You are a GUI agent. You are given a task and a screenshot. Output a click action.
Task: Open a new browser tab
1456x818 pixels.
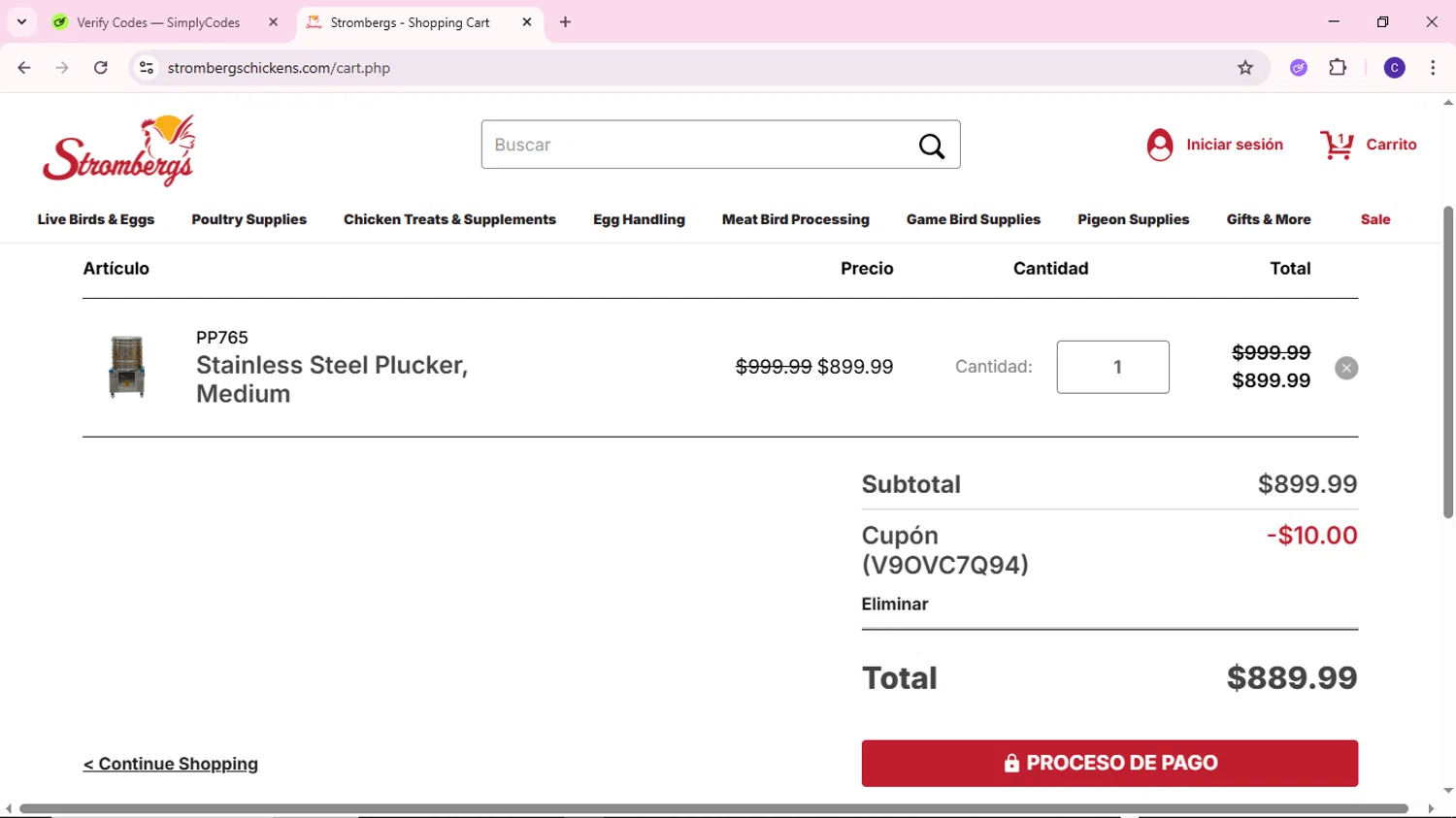(x=566, y=22)
